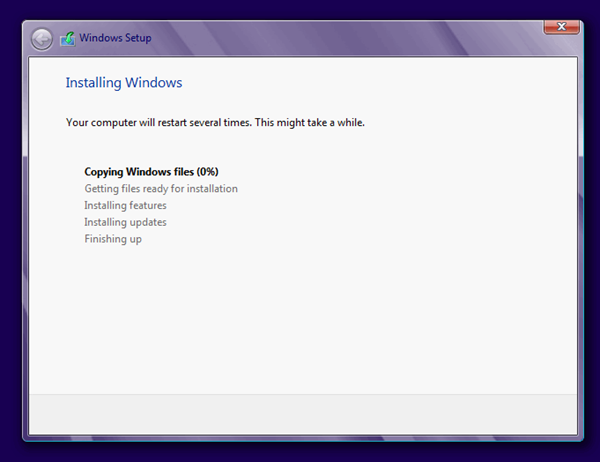Click the Finishing up step
The image size is (600, 462).
pyautogui.click(x=113, y=239)
